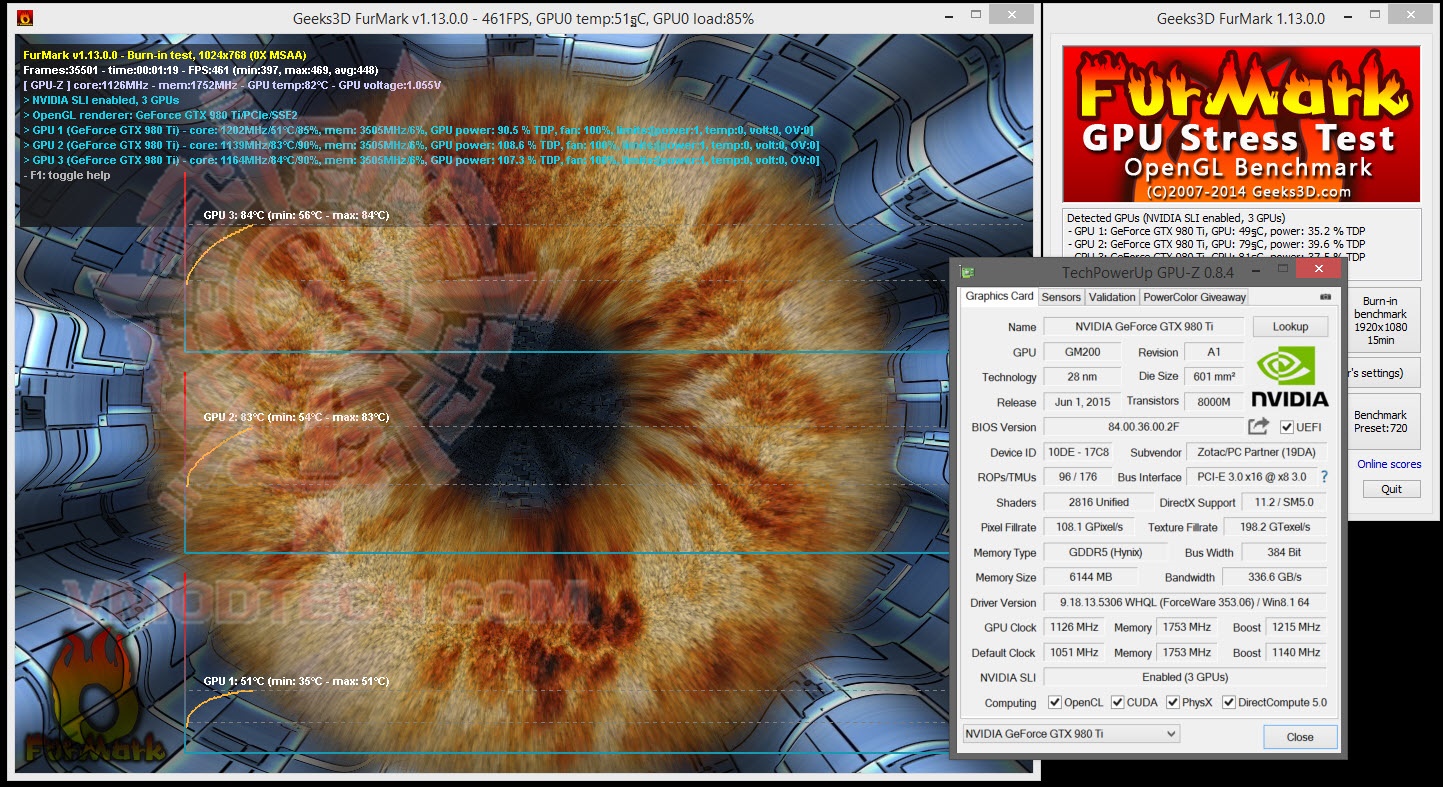Image resolution: width=1443 pixels, height=787 pixels.
Task: Click the GPU value GM200
Action: pyautogui.click(x=1081, y=352)
